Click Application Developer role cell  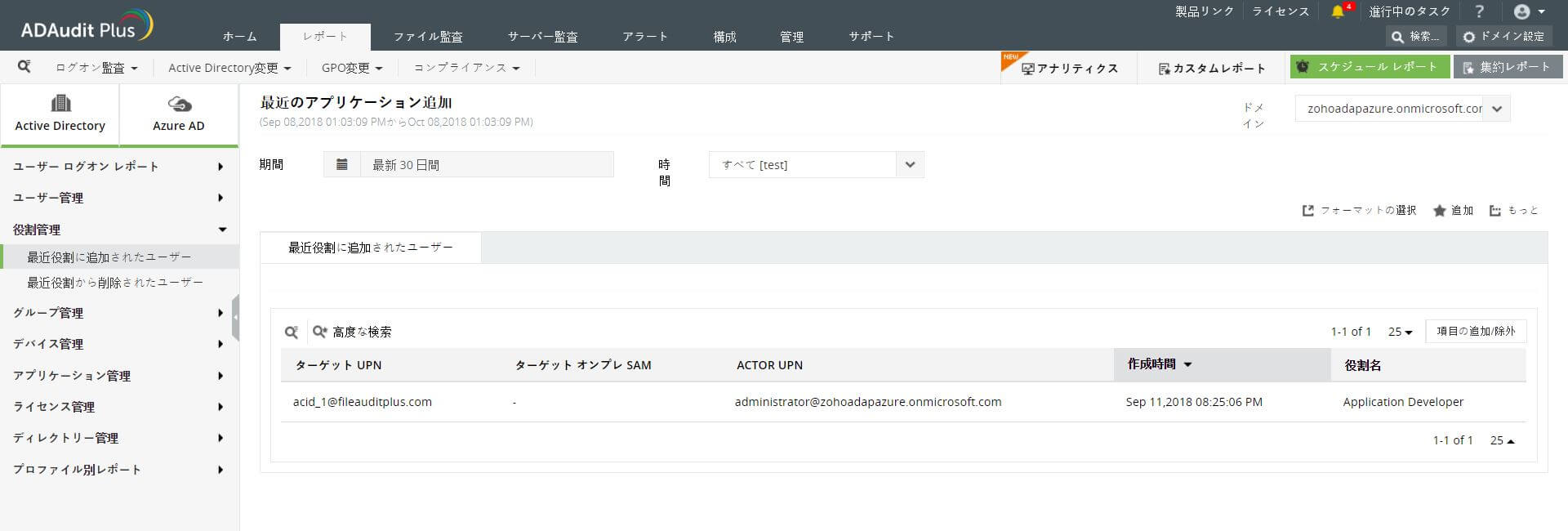[1403, 402]
